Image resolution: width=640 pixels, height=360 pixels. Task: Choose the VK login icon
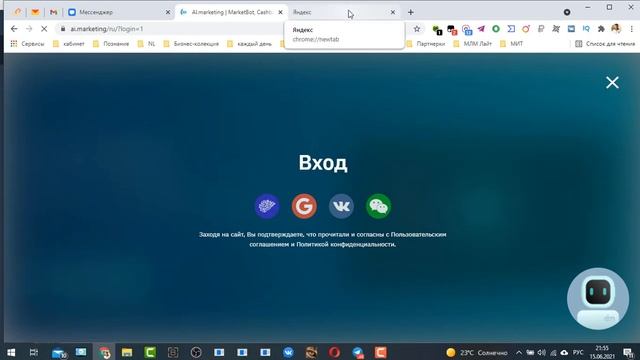coord(341,206)
